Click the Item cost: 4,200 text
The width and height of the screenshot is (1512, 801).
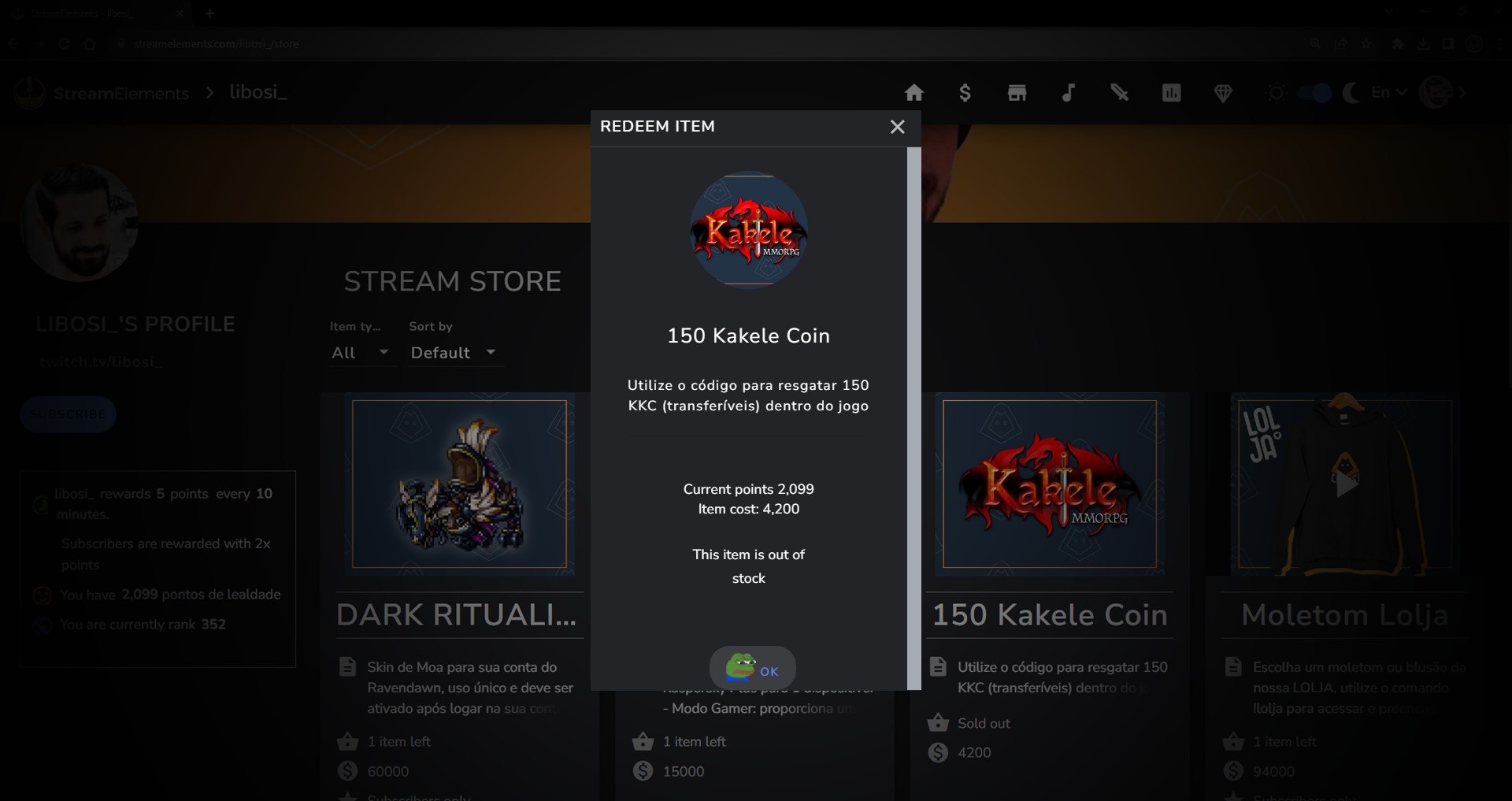748,509
